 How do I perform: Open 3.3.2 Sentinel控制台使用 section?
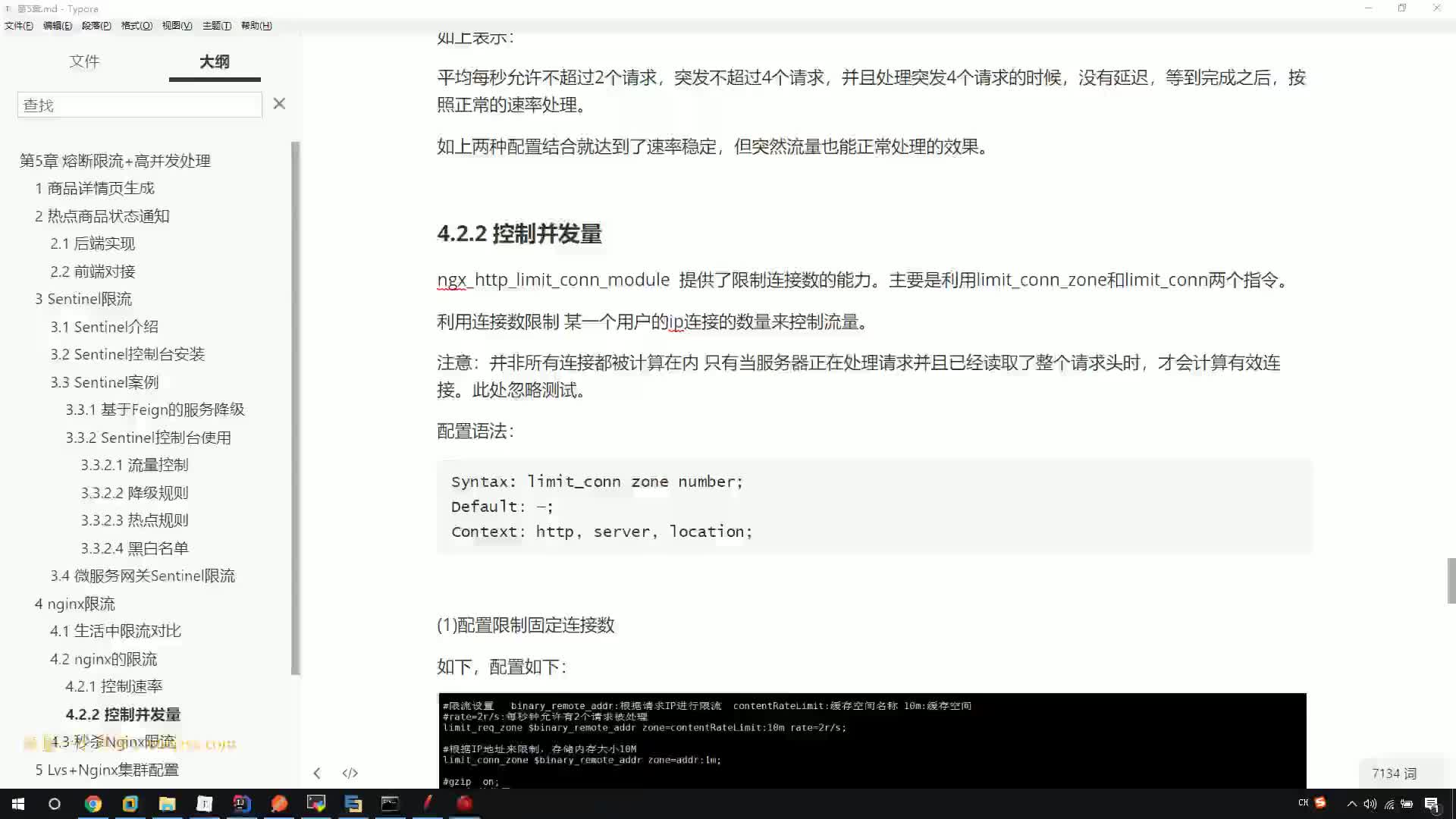tap(148, 438)
